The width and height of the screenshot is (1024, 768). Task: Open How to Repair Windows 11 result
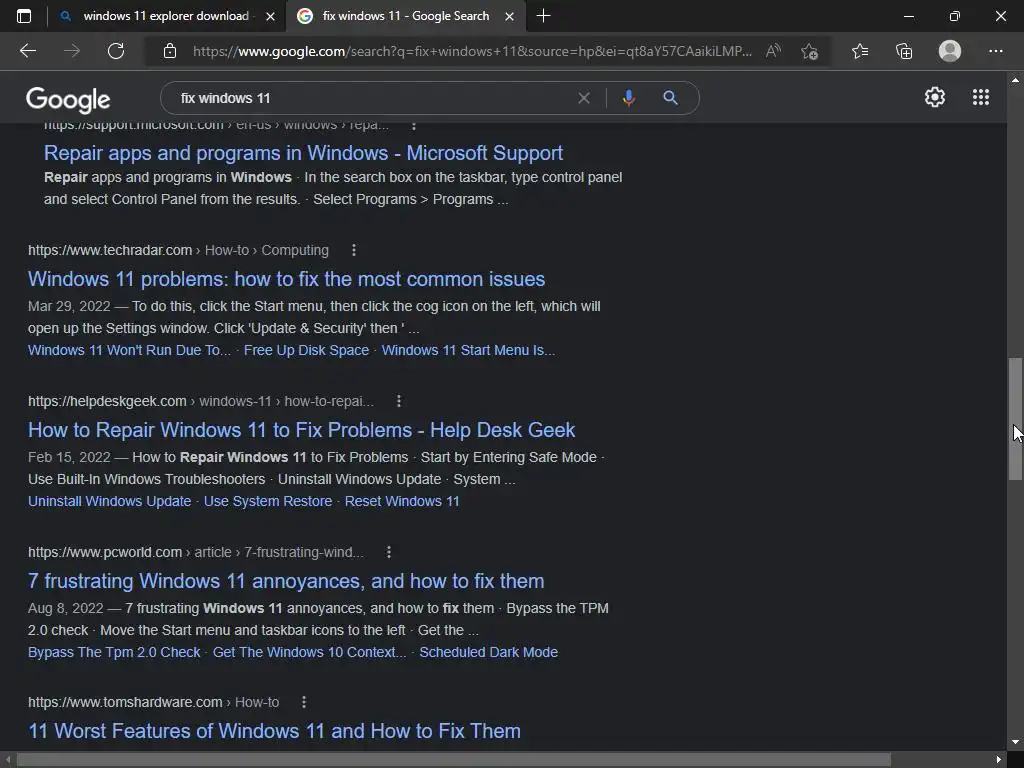click(x=301, y=430)
